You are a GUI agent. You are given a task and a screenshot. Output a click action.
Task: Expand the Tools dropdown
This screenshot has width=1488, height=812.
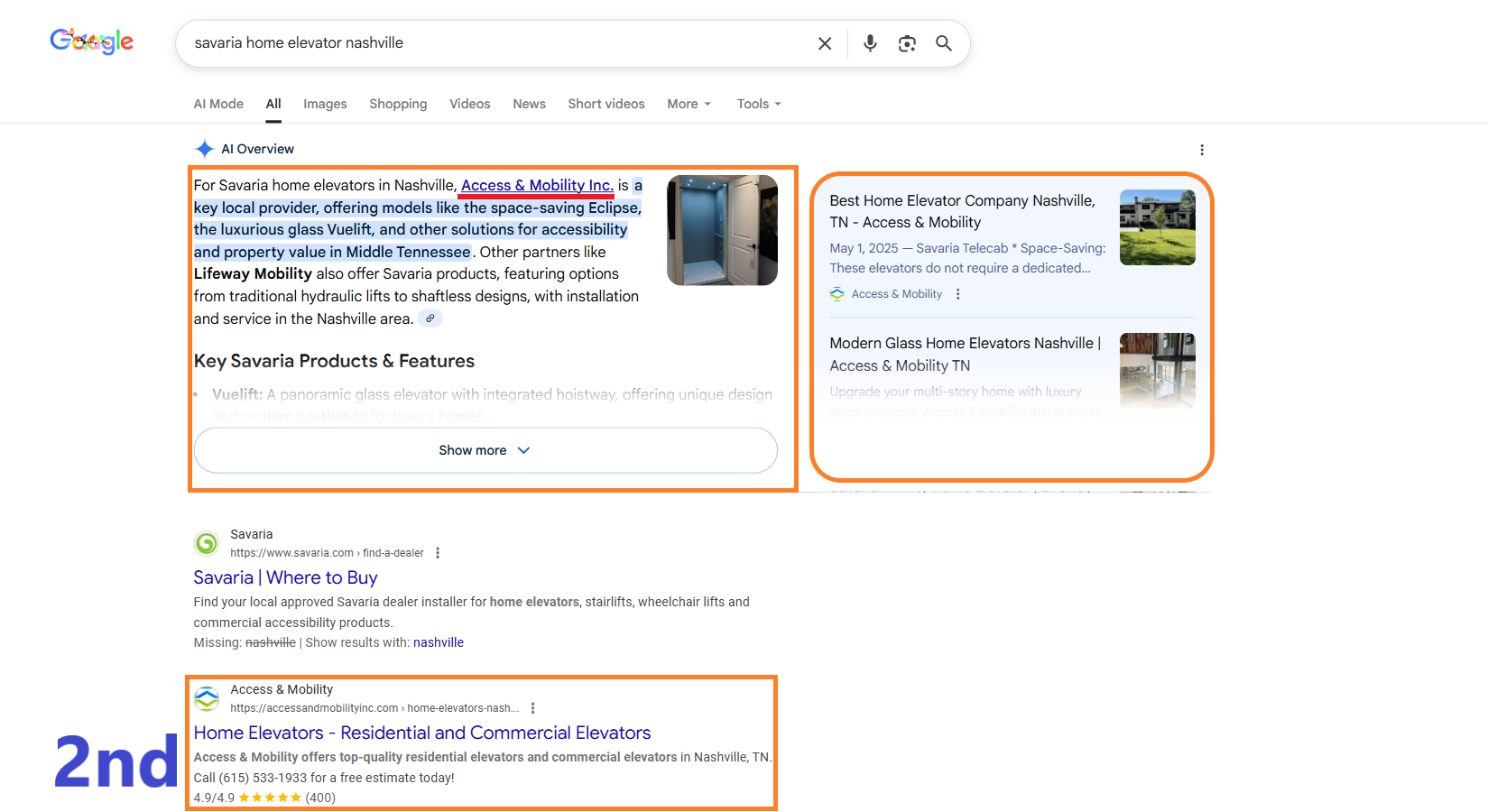[x=759, y=104]
